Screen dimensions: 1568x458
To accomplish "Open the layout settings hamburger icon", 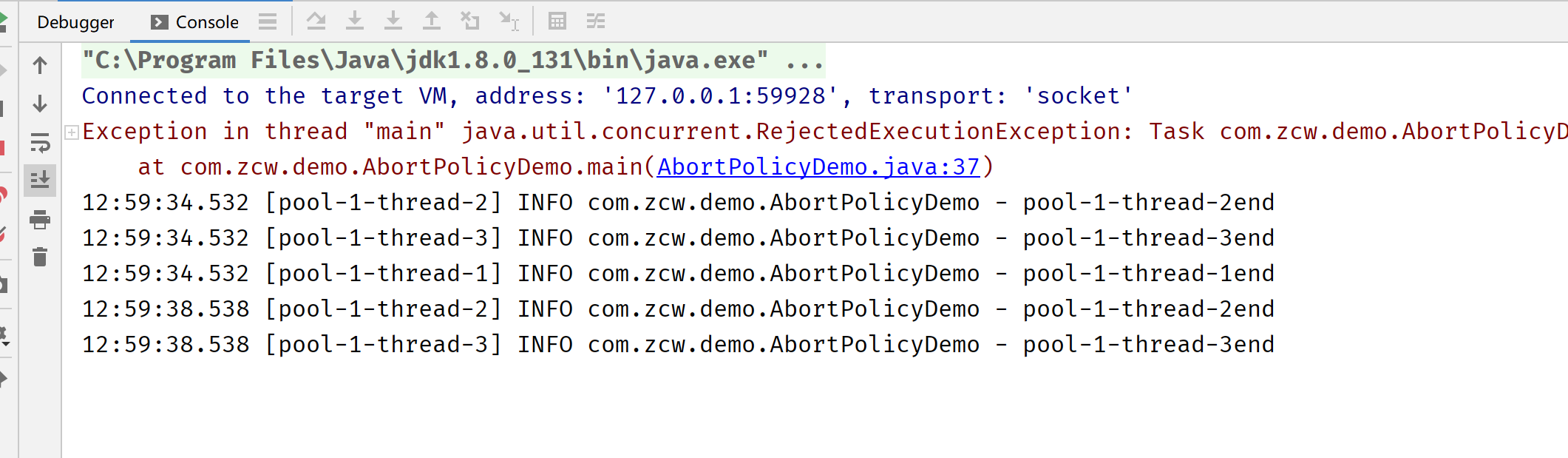I will coord(268,21).
